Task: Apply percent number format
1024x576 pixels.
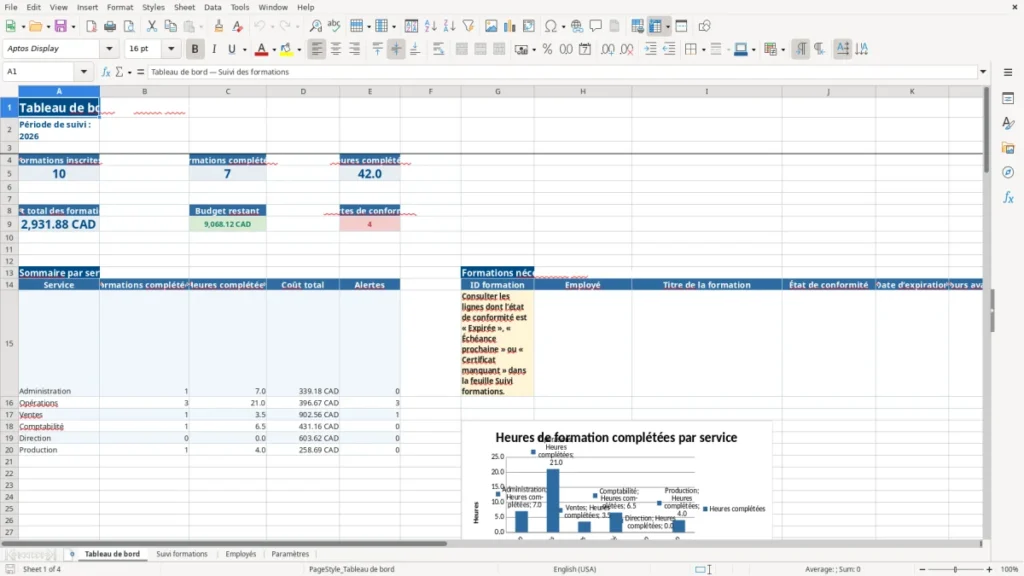Action: coord(547,49)
